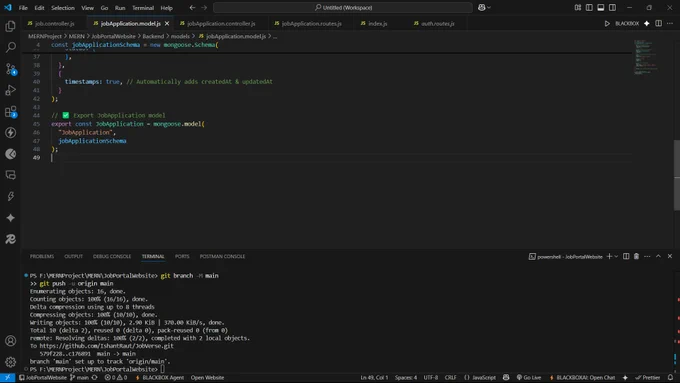
Task: Open terminal panel more actions ellipsis
Action: 647,256
